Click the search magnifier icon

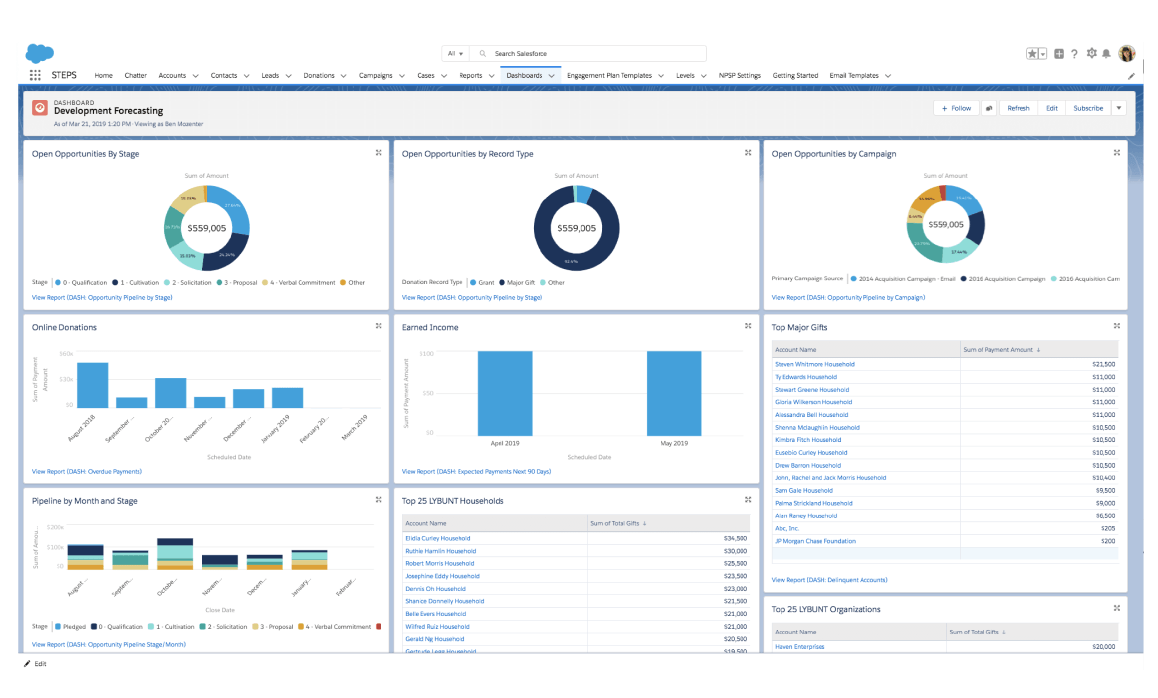click(481, 53)
